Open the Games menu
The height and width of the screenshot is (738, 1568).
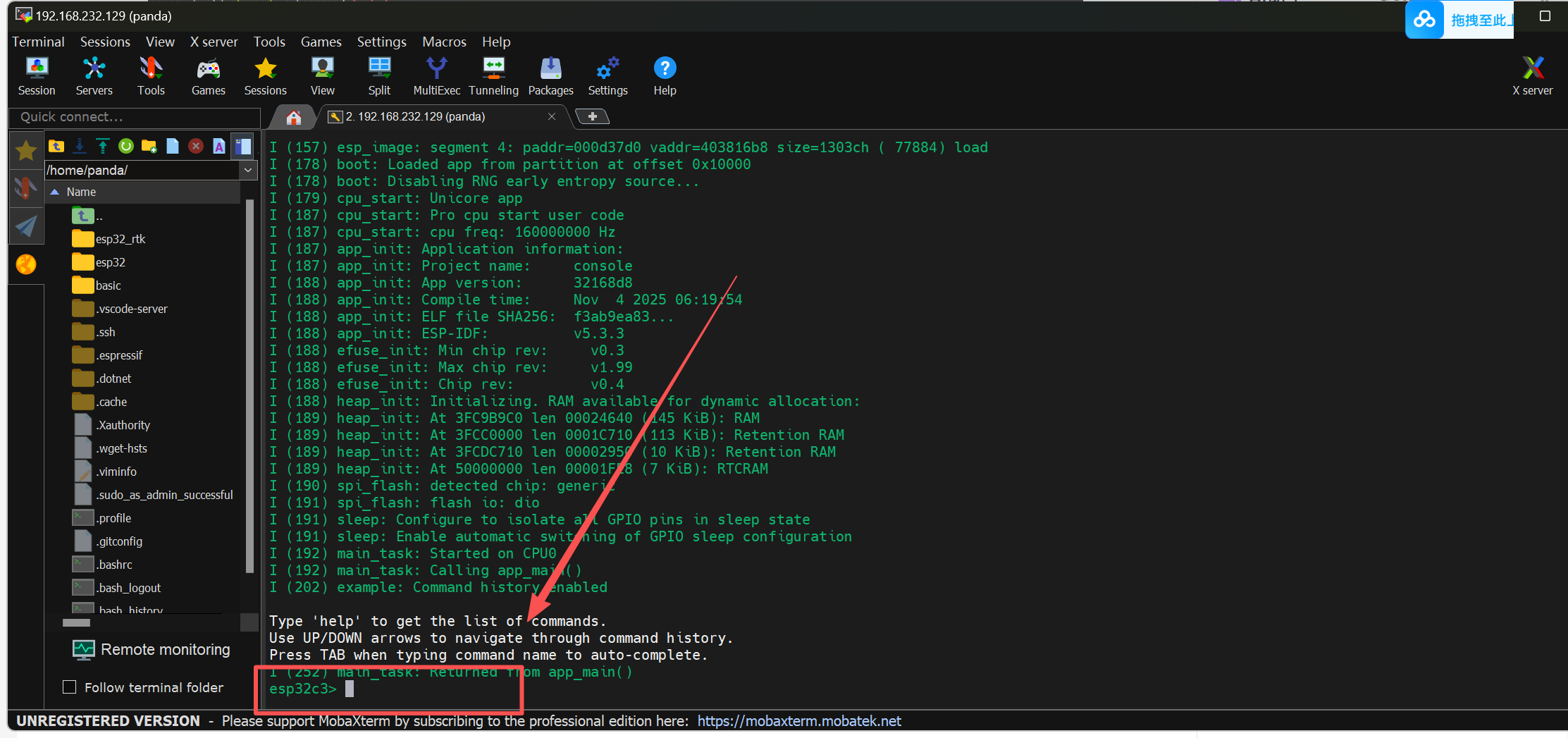pos(321,42)
